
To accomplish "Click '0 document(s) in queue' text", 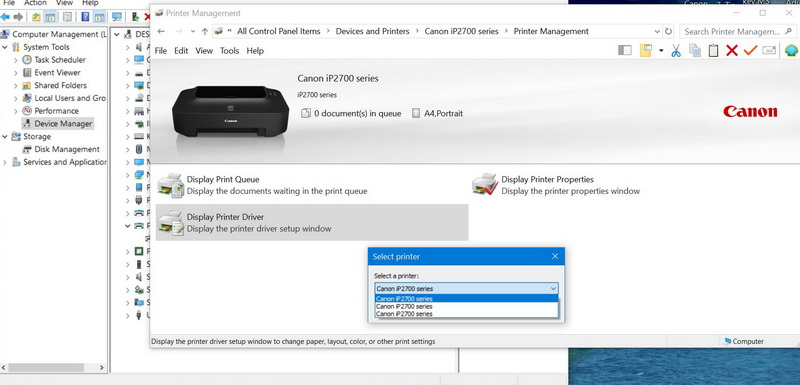I will click(x=358, y=114).
